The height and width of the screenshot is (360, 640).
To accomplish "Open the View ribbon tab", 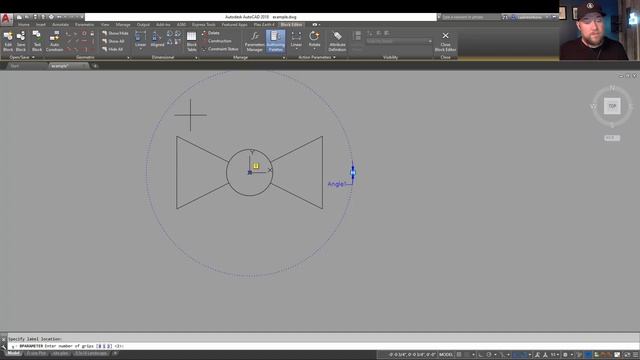I will pos(105,25).
